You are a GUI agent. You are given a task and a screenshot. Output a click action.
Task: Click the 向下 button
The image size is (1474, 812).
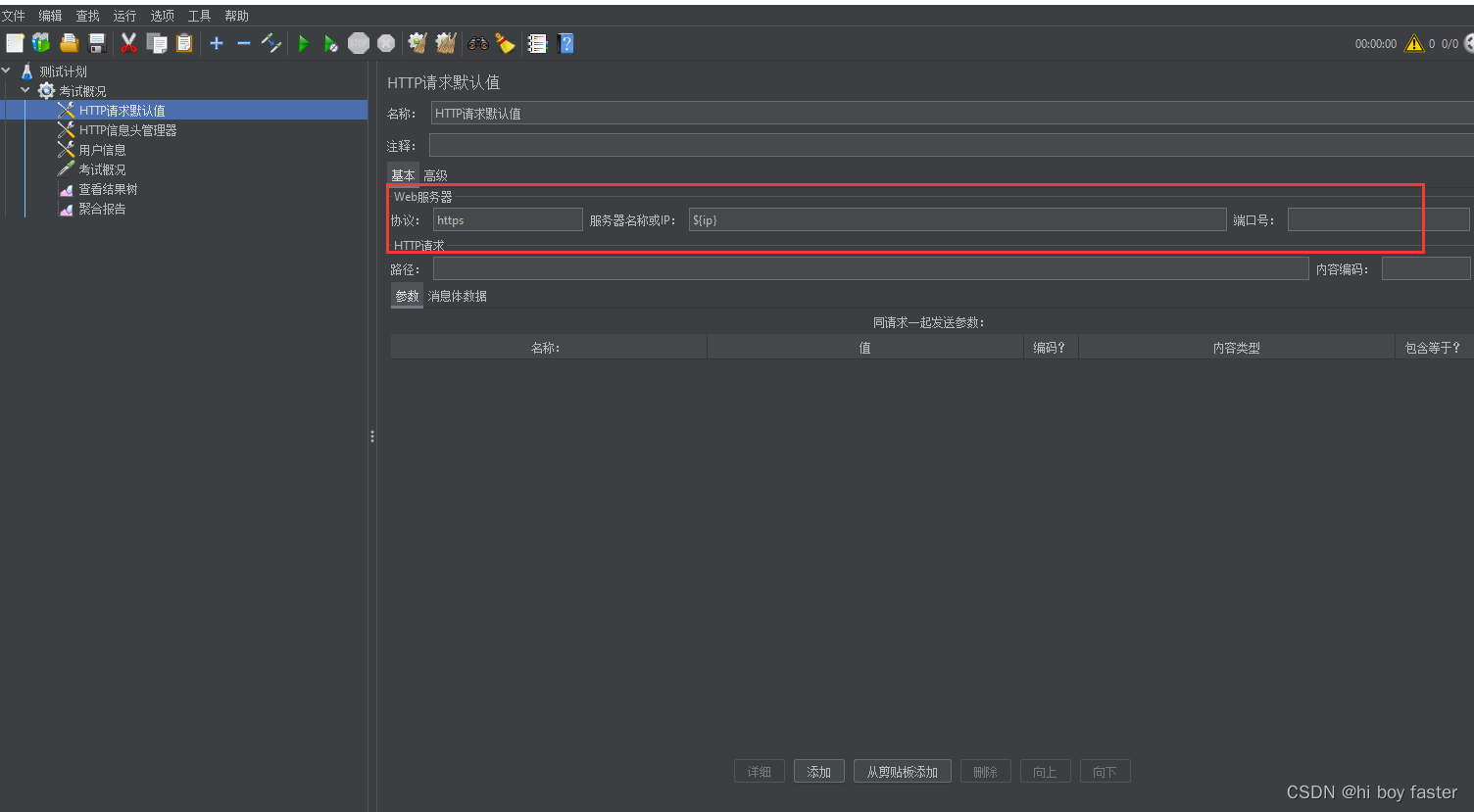[1105, 772]
